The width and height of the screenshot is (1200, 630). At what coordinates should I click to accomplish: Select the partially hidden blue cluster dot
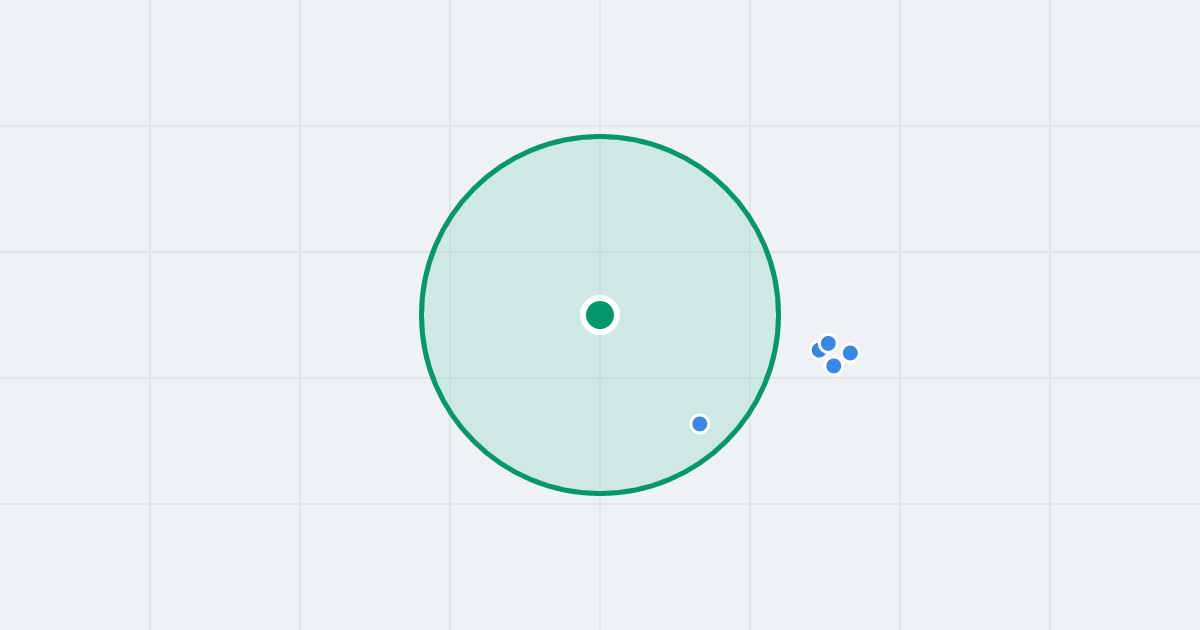pyautogui.click(x=815, y=350)
